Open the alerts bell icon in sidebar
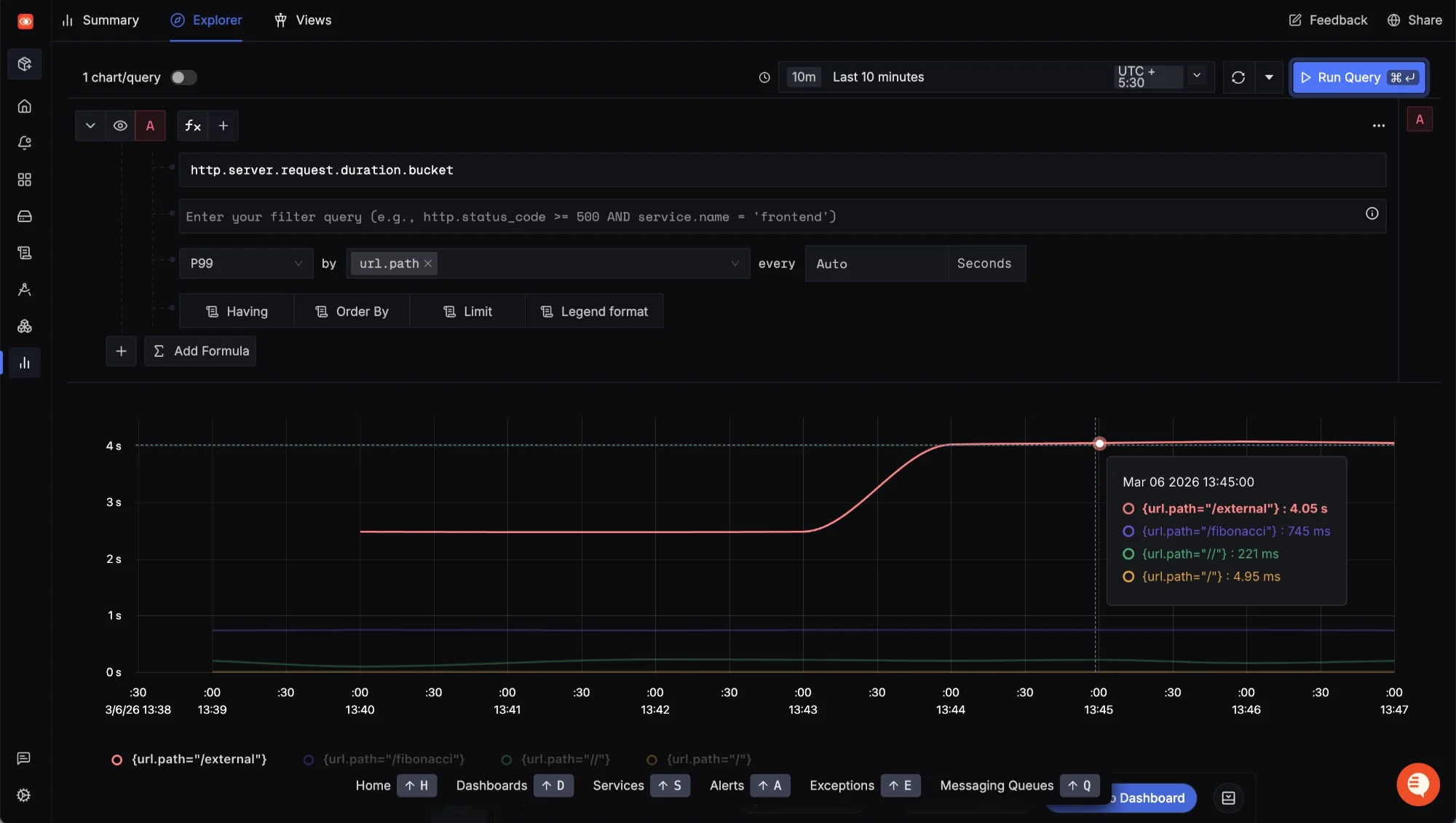The image size is (1456, 823). pos(24,143)
